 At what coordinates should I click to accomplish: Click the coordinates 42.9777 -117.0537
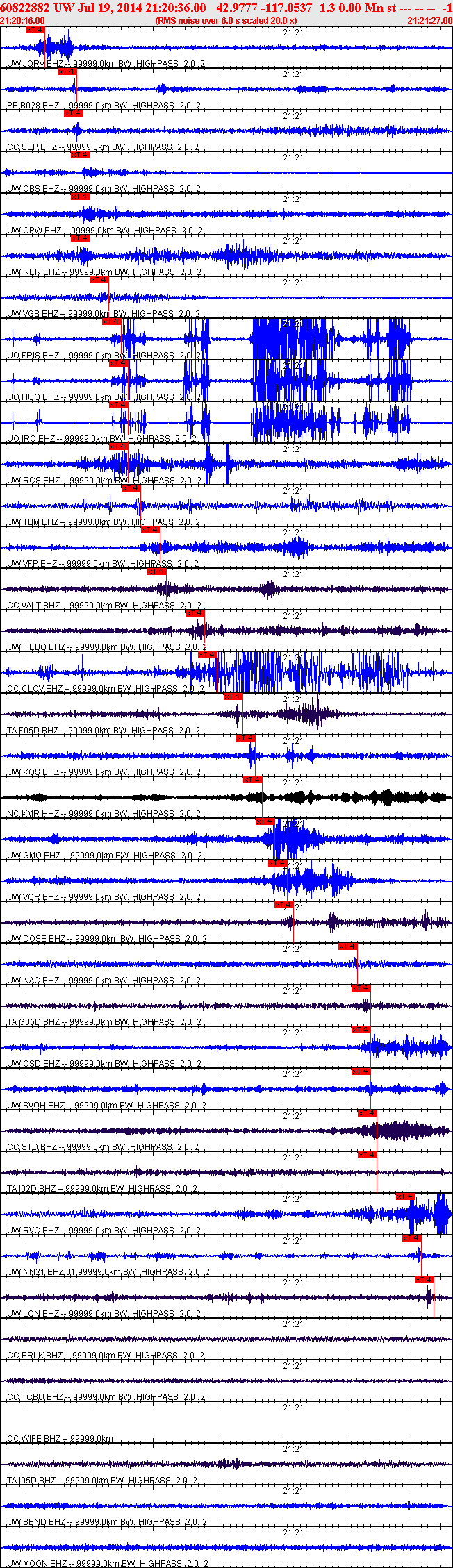click(x=264, y=7)
